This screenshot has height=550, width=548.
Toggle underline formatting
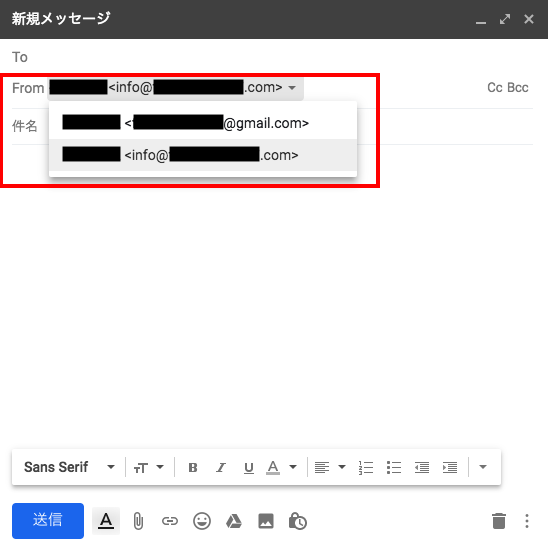[x=249, y=467]
